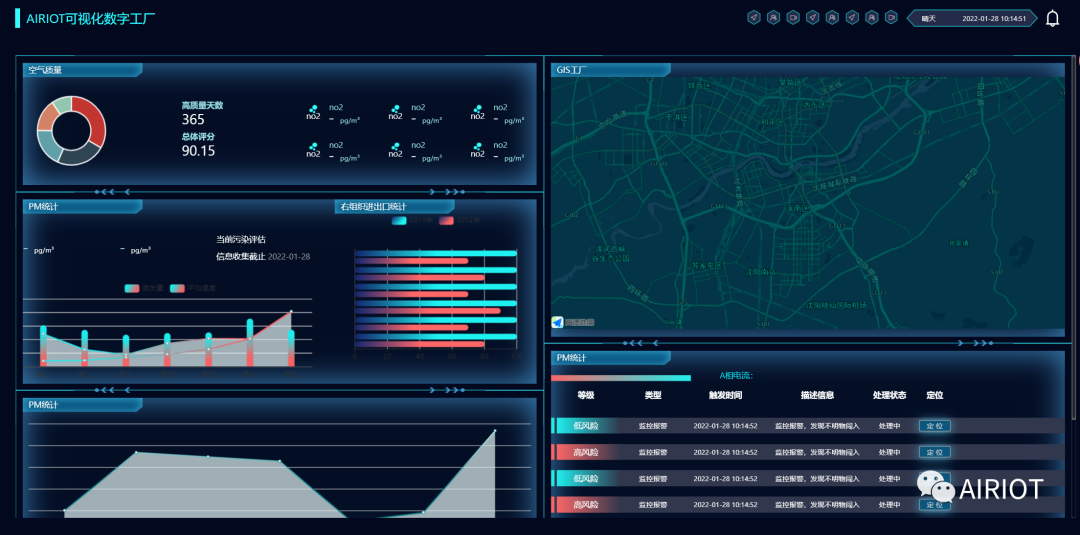Click the 等级 column header
This screenshot has width=1080, height=535.
pos(585,395)
